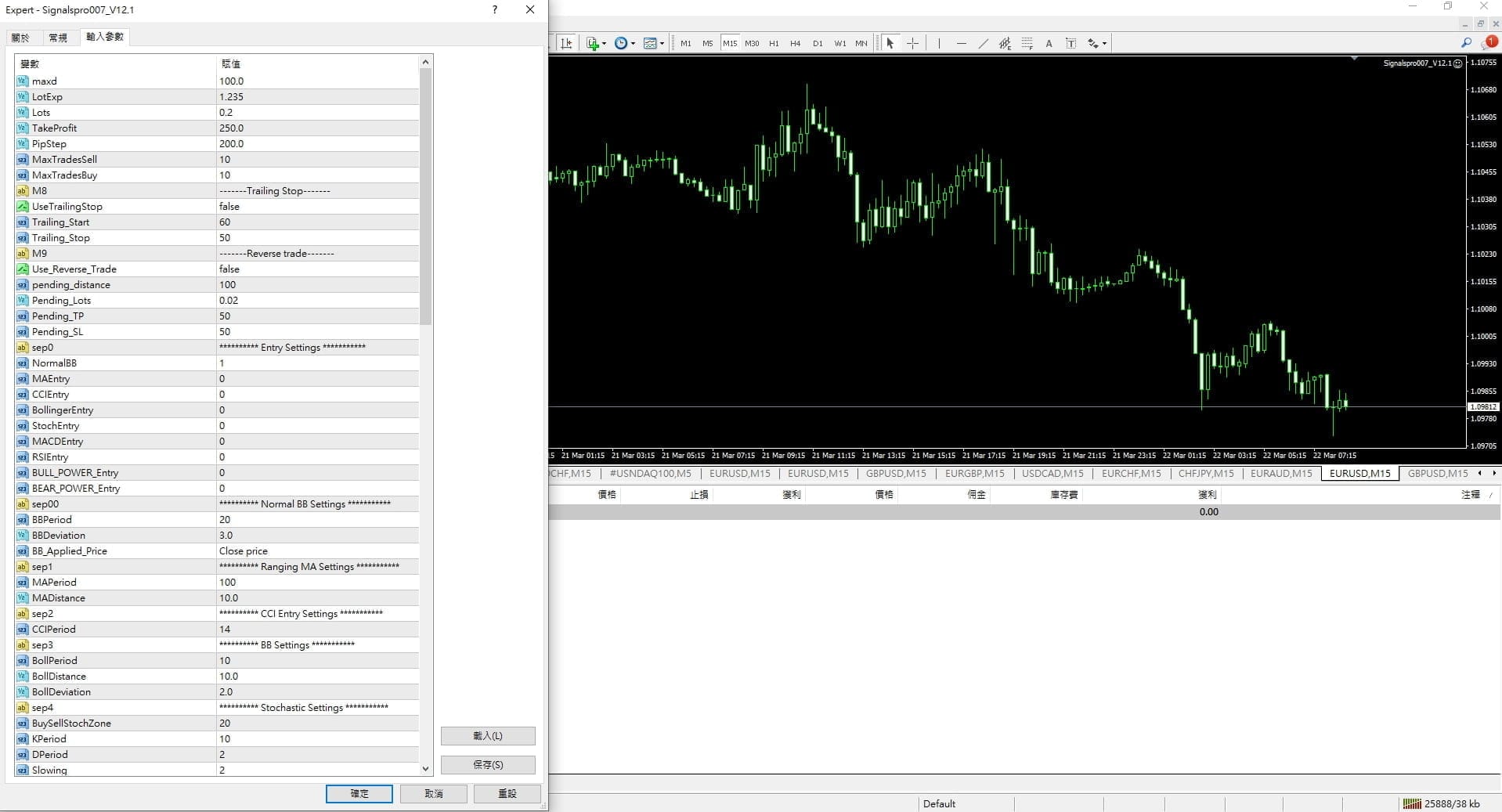Select the vertical line tool
This screenshot has height=812, width=1502.
[x=939, y=43]
